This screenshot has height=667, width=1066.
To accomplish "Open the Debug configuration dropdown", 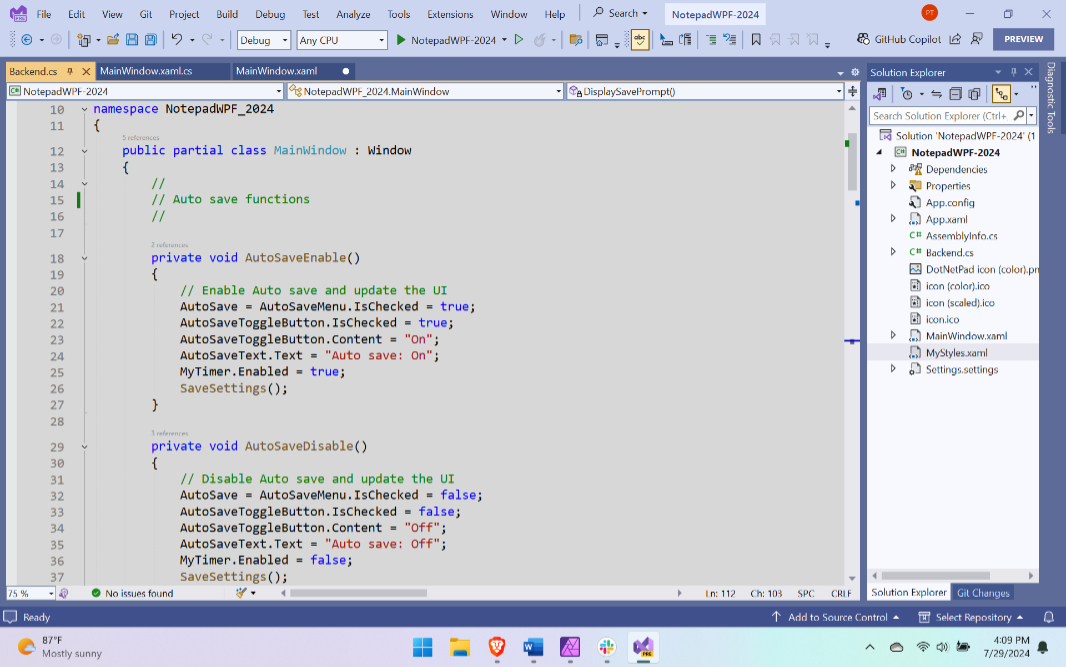I will (x=264, y=40).
